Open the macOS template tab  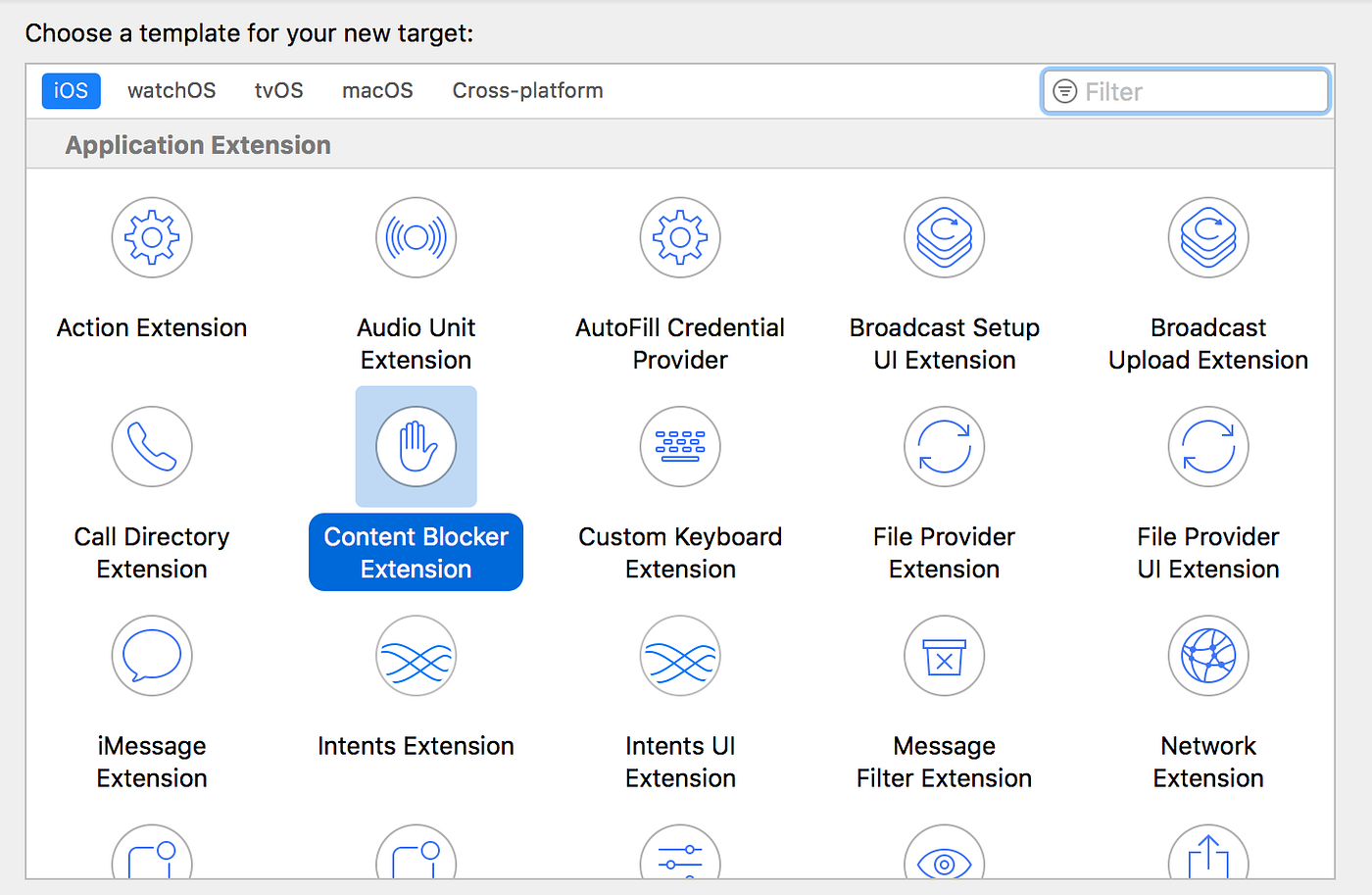(x=377, y=90)
